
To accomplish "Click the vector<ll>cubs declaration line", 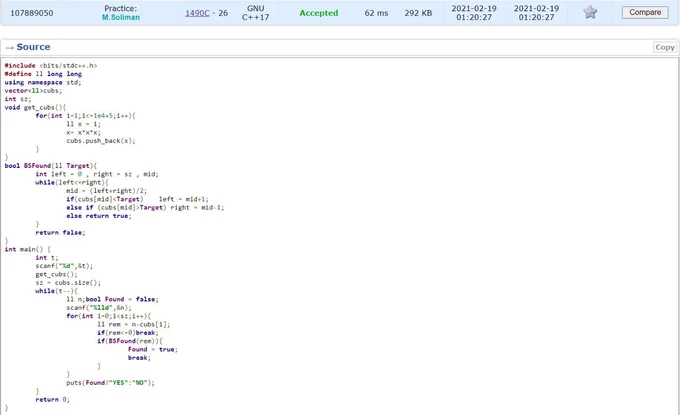I will 33,91.
